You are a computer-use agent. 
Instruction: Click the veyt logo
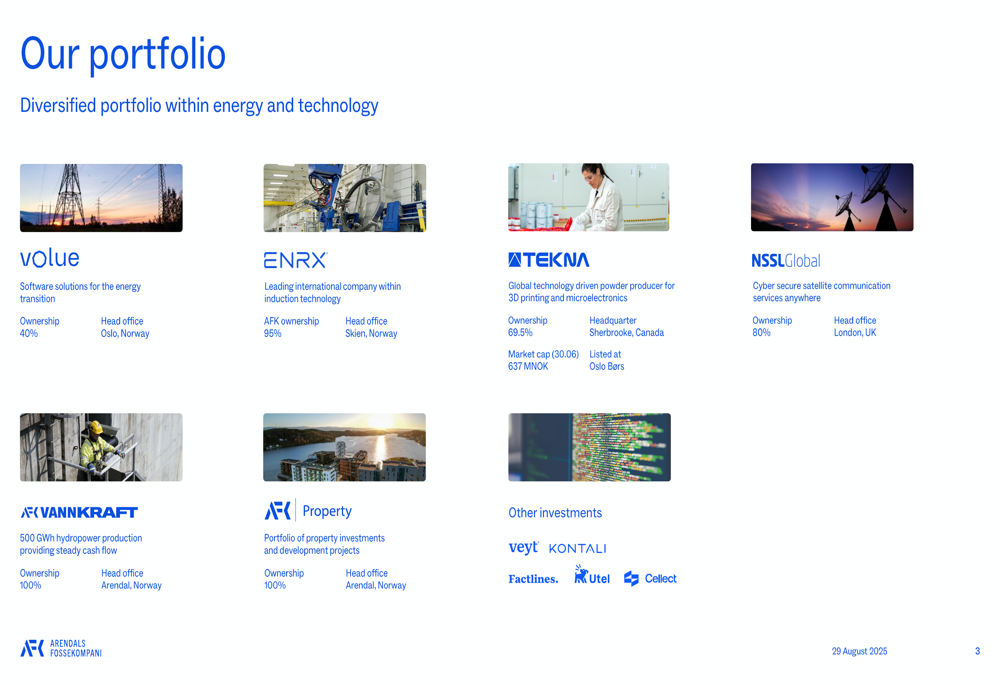tap(524, 548)
